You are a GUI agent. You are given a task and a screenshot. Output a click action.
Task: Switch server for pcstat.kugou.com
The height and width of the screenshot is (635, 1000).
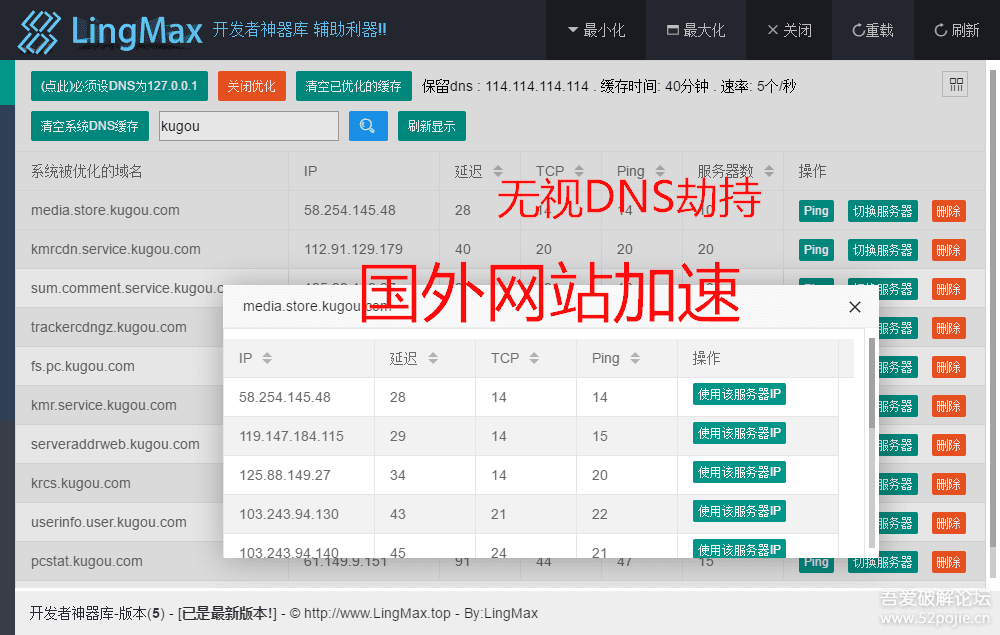pos(883,562)
